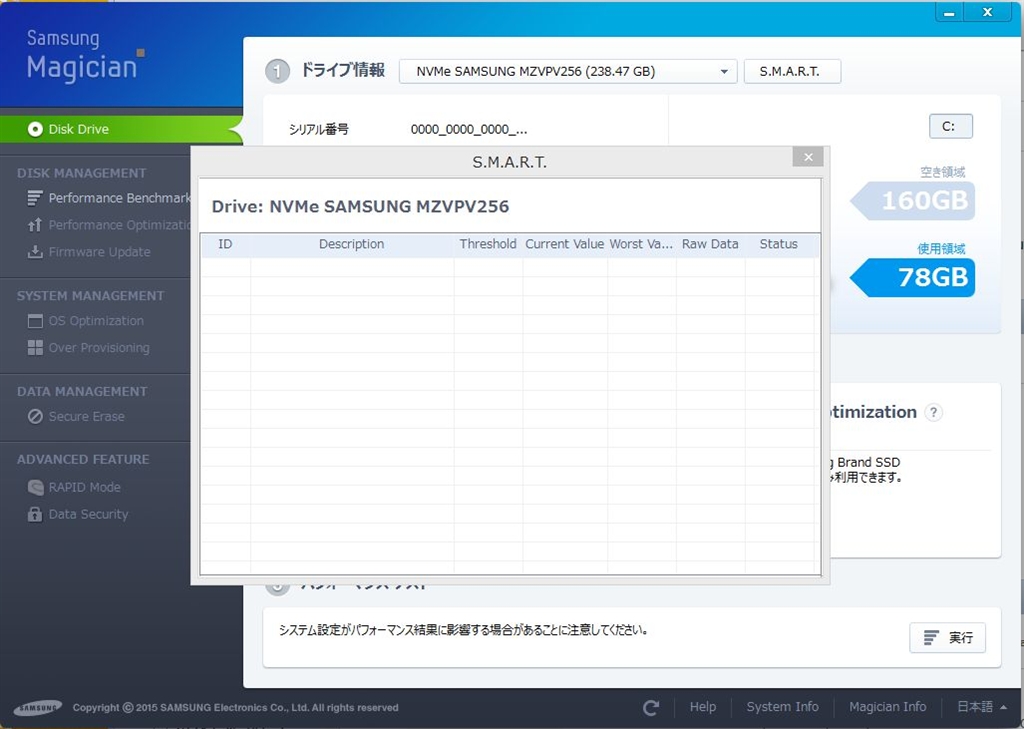Open Help link in footer
The image size is (1024, 729).
tap(703, 707)
